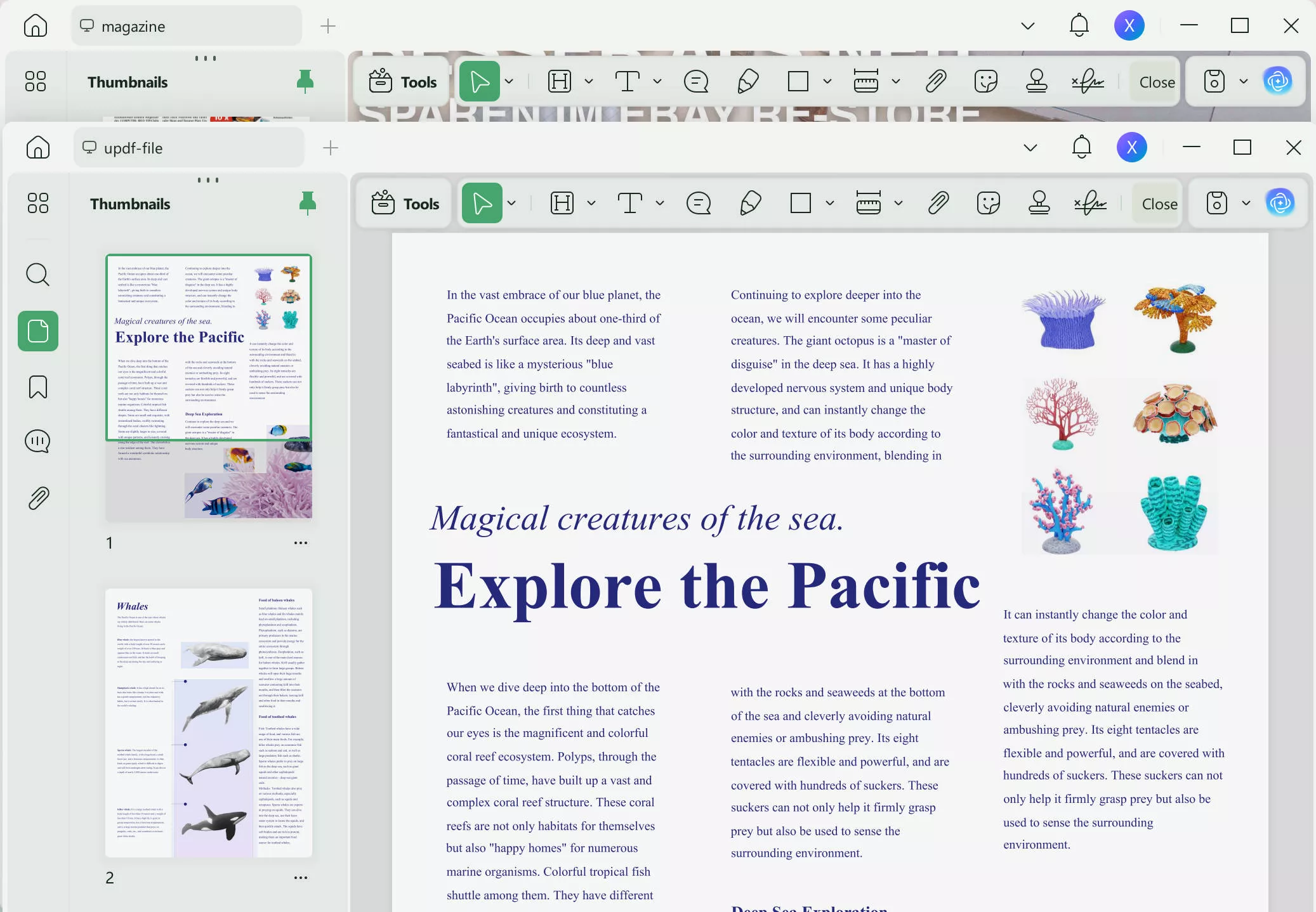This screenshot has width=1316, height=912.
Task: Expand the save options dropdown
Action: tap(1245, 203)
